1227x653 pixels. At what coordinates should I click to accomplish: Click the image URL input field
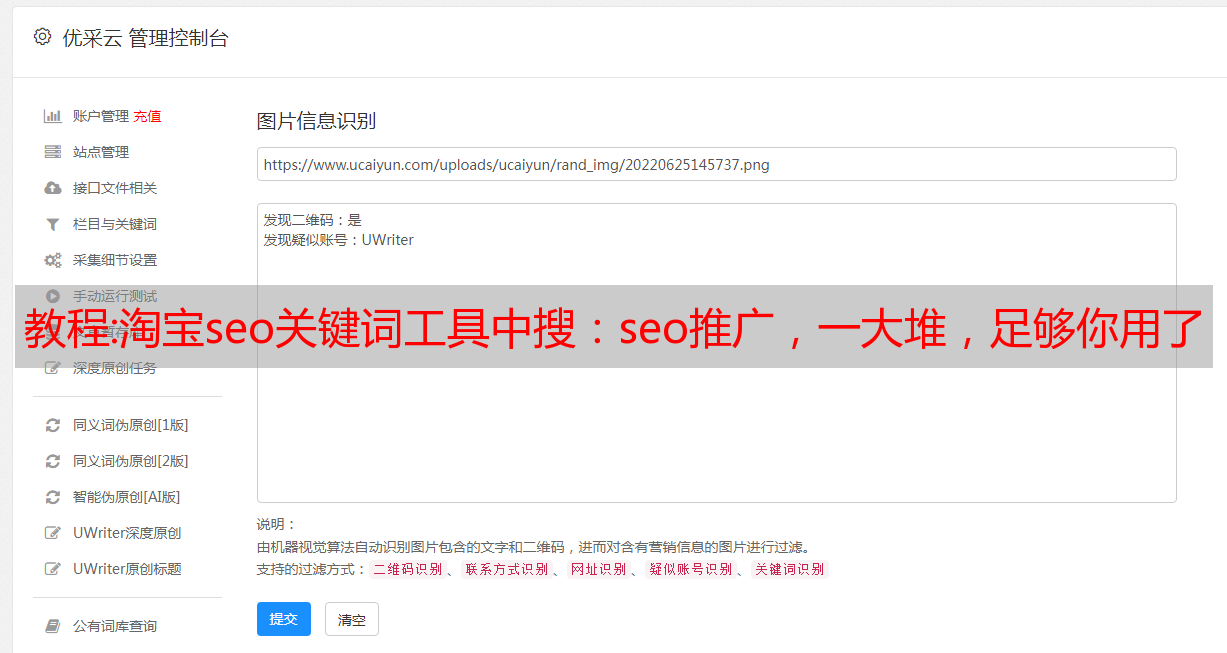coord(716,164)
